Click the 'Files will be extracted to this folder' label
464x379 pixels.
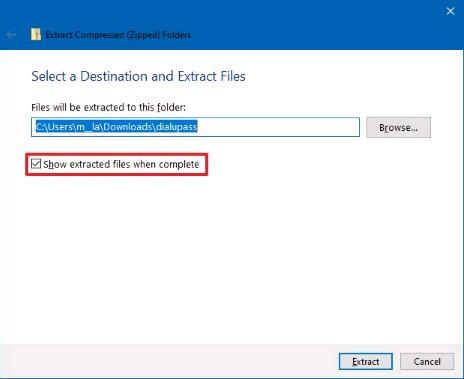click(108, 107)
